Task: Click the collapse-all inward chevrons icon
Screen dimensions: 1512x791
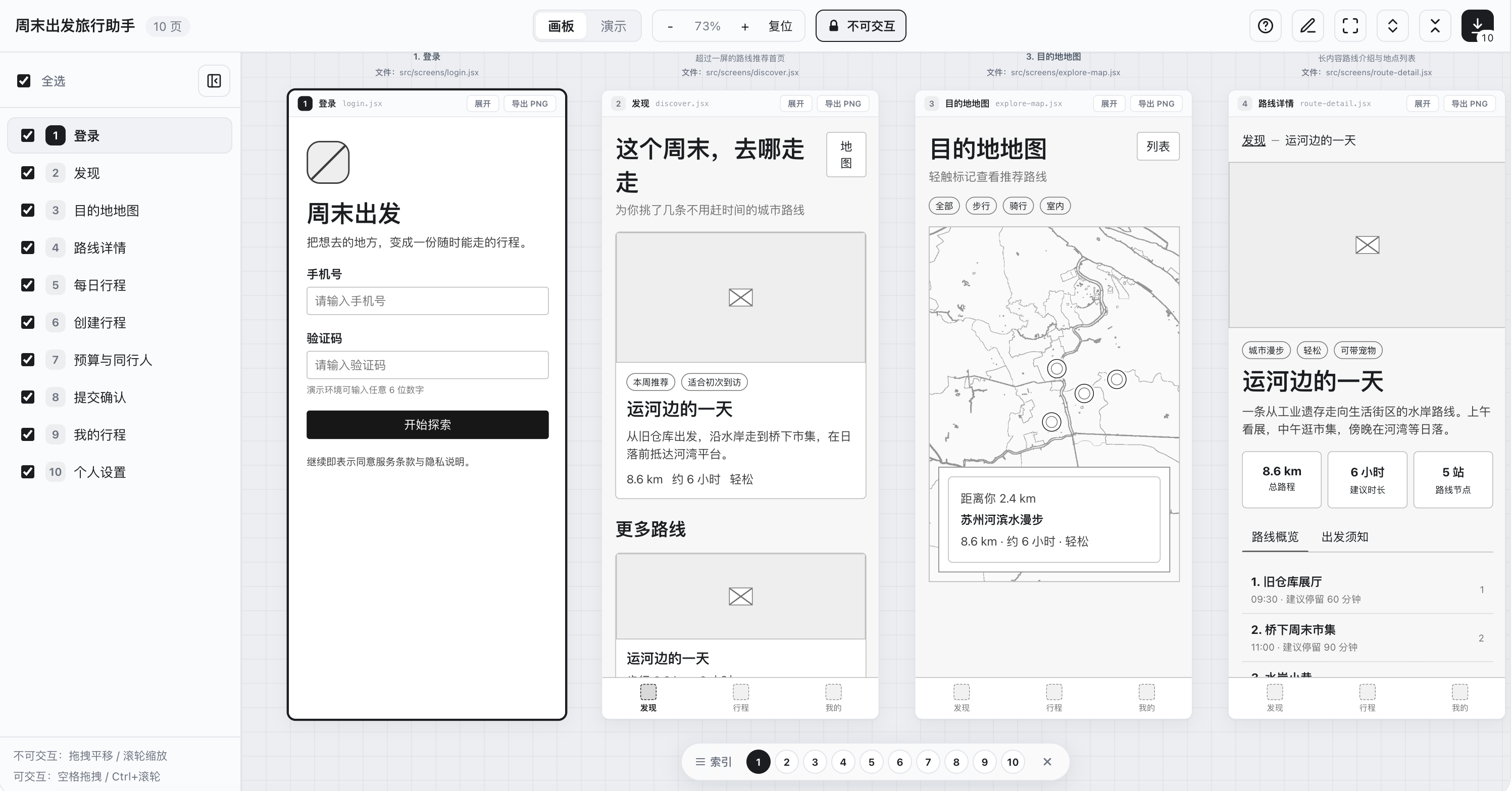Action: tap(1435, 26)
